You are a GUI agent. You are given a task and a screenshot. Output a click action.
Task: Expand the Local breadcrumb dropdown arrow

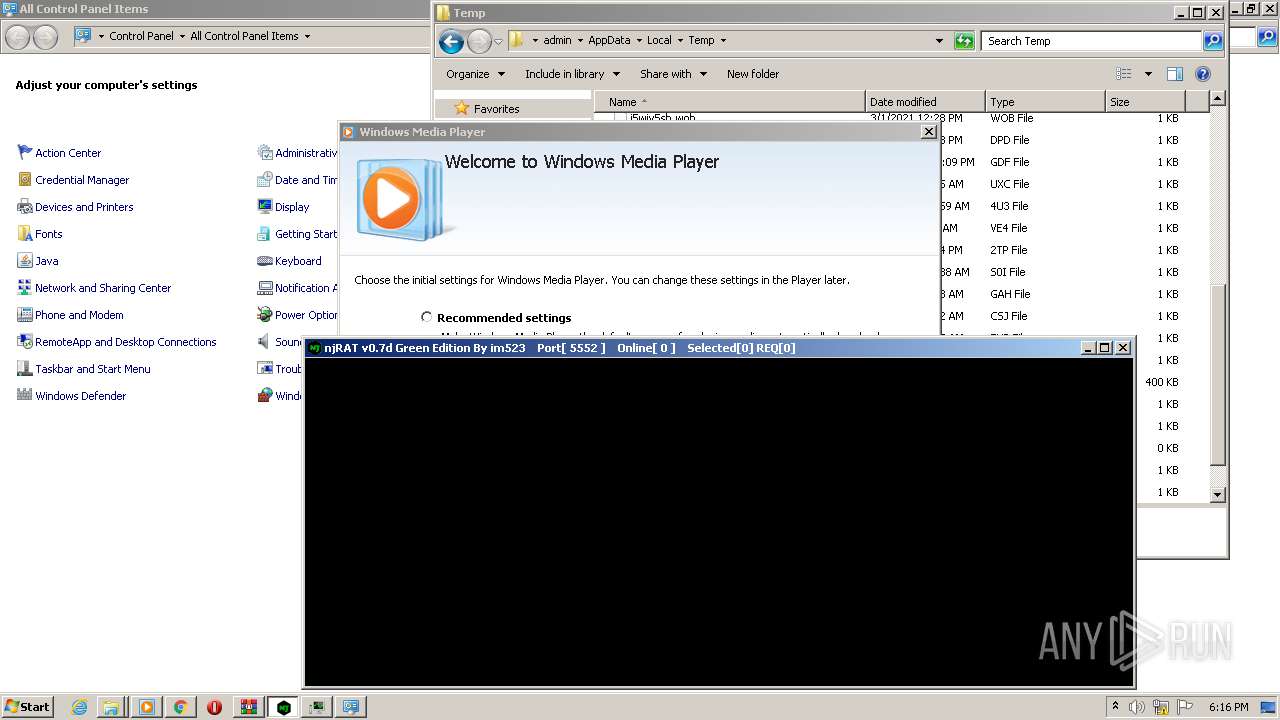[x=680, y=41]
